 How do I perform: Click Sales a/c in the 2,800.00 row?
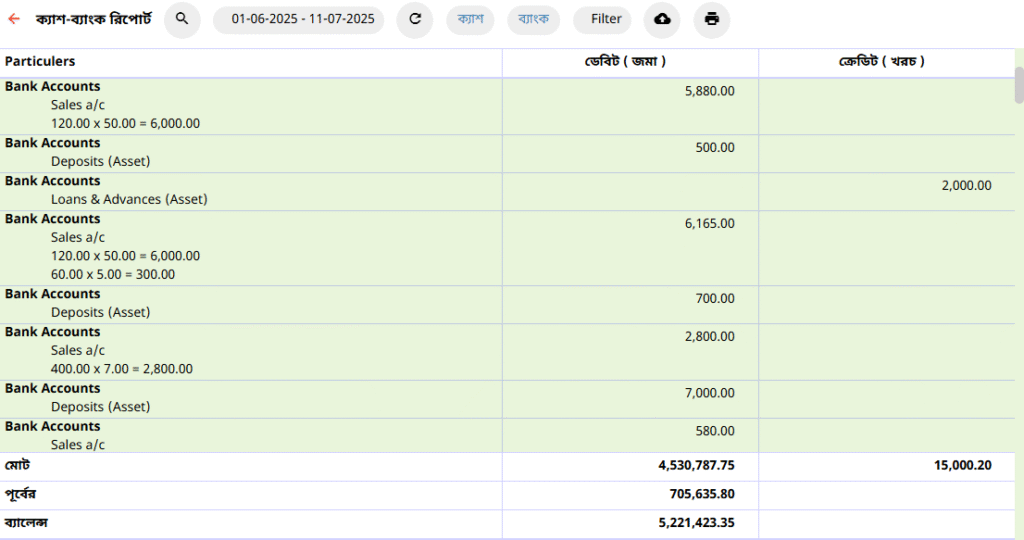[x=78, y=350]
